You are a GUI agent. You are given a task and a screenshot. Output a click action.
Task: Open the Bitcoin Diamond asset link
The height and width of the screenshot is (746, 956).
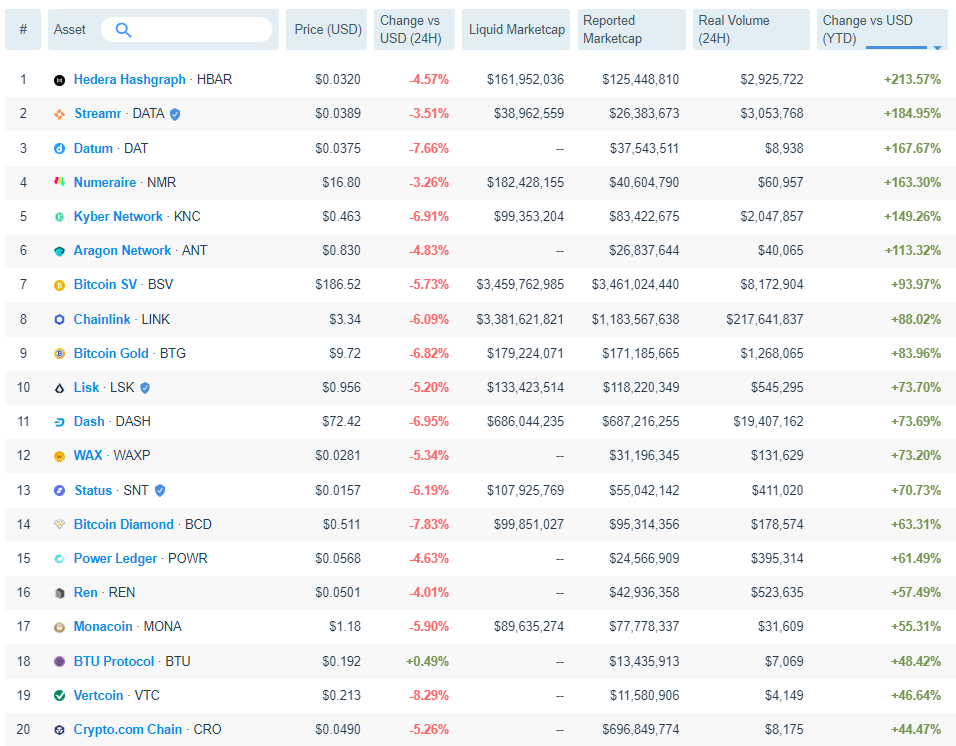click(124, 524)
